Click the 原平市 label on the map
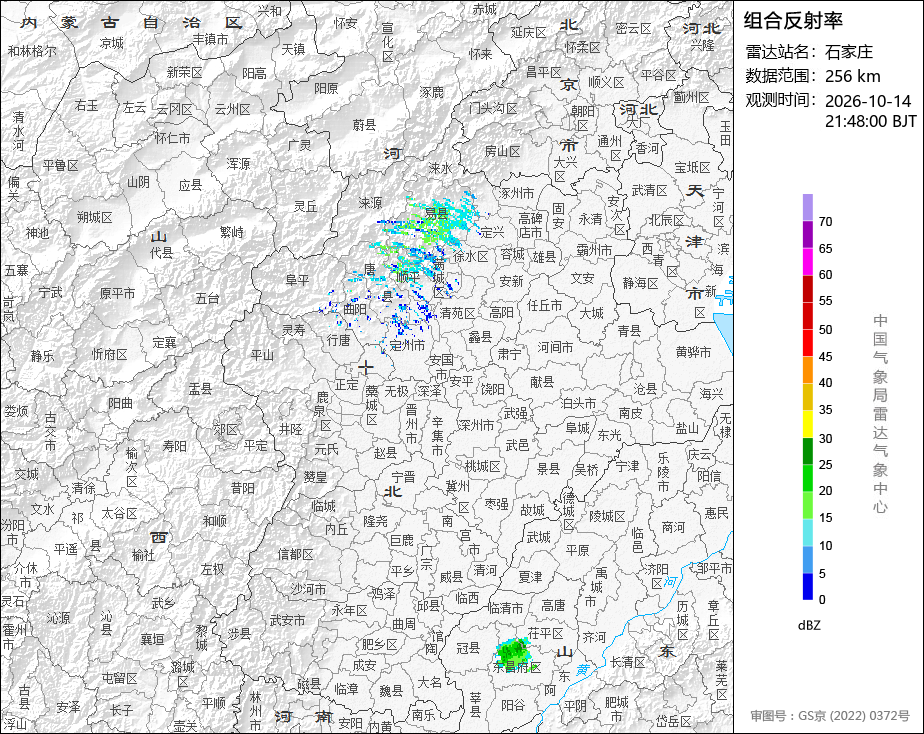 click(117, 293)
